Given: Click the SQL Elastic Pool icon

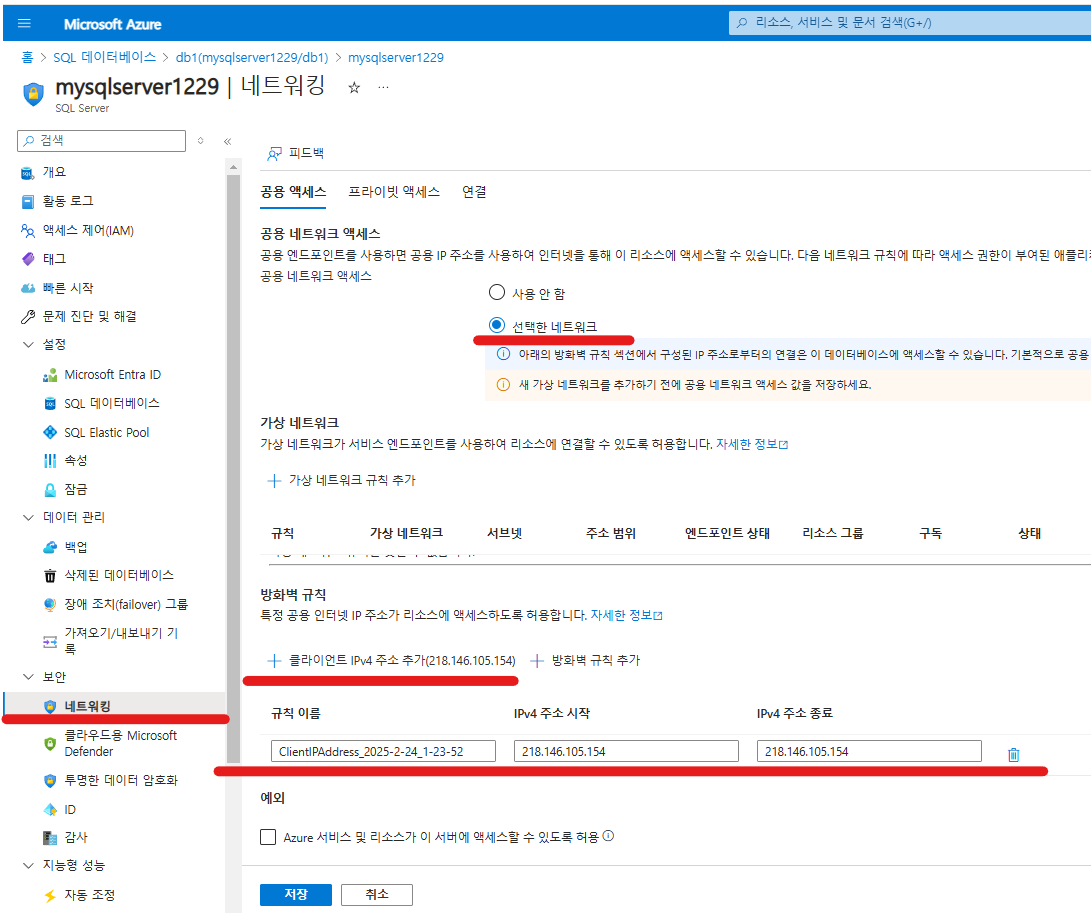Looking at the screenshot, I should click(50, 432).
